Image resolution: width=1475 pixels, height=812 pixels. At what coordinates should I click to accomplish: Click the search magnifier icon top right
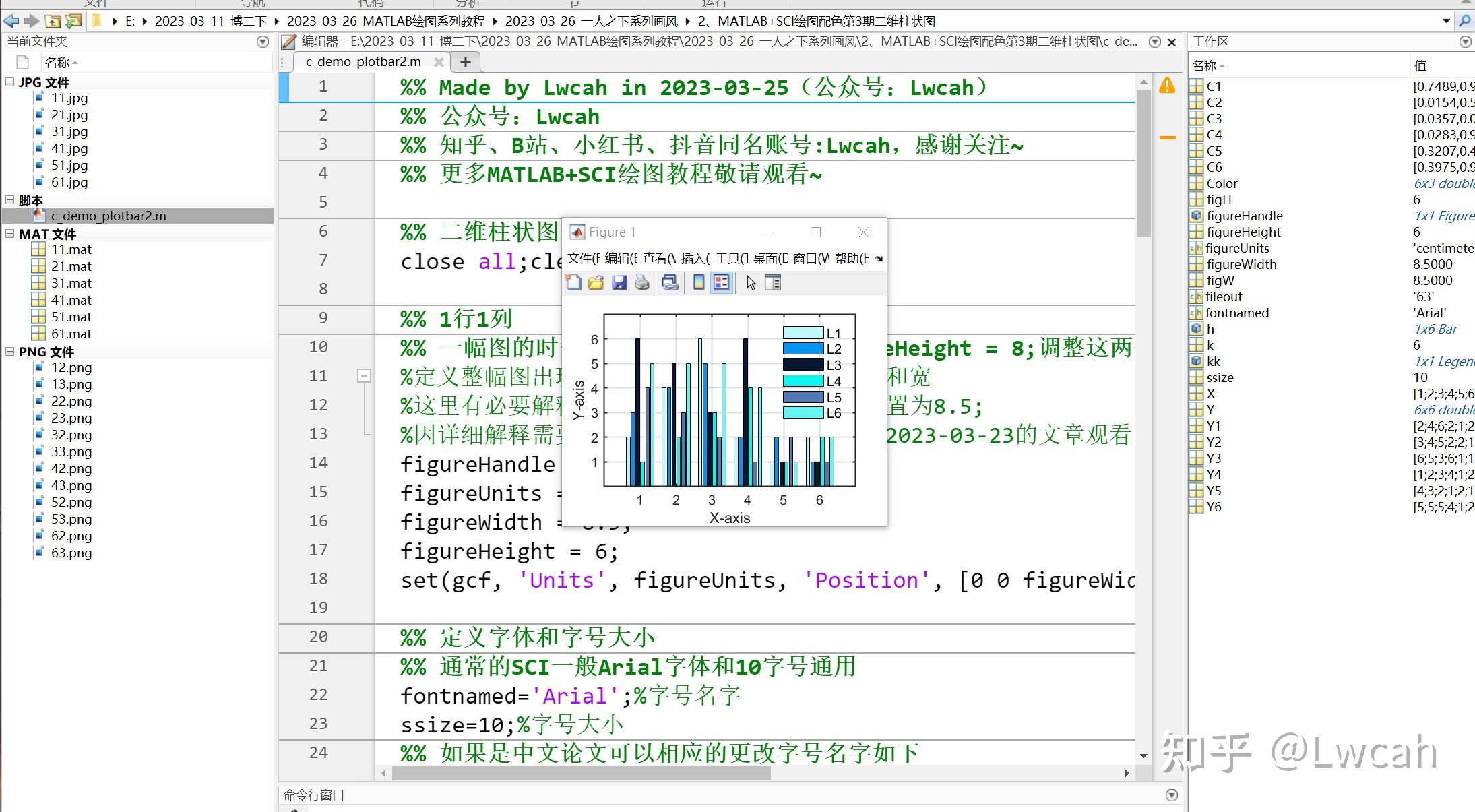click(1465, 21)
